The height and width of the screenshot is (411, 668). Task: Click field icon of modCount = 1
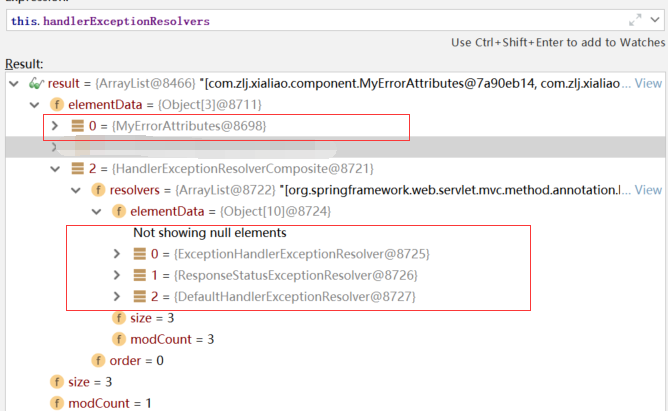[57, 403]
